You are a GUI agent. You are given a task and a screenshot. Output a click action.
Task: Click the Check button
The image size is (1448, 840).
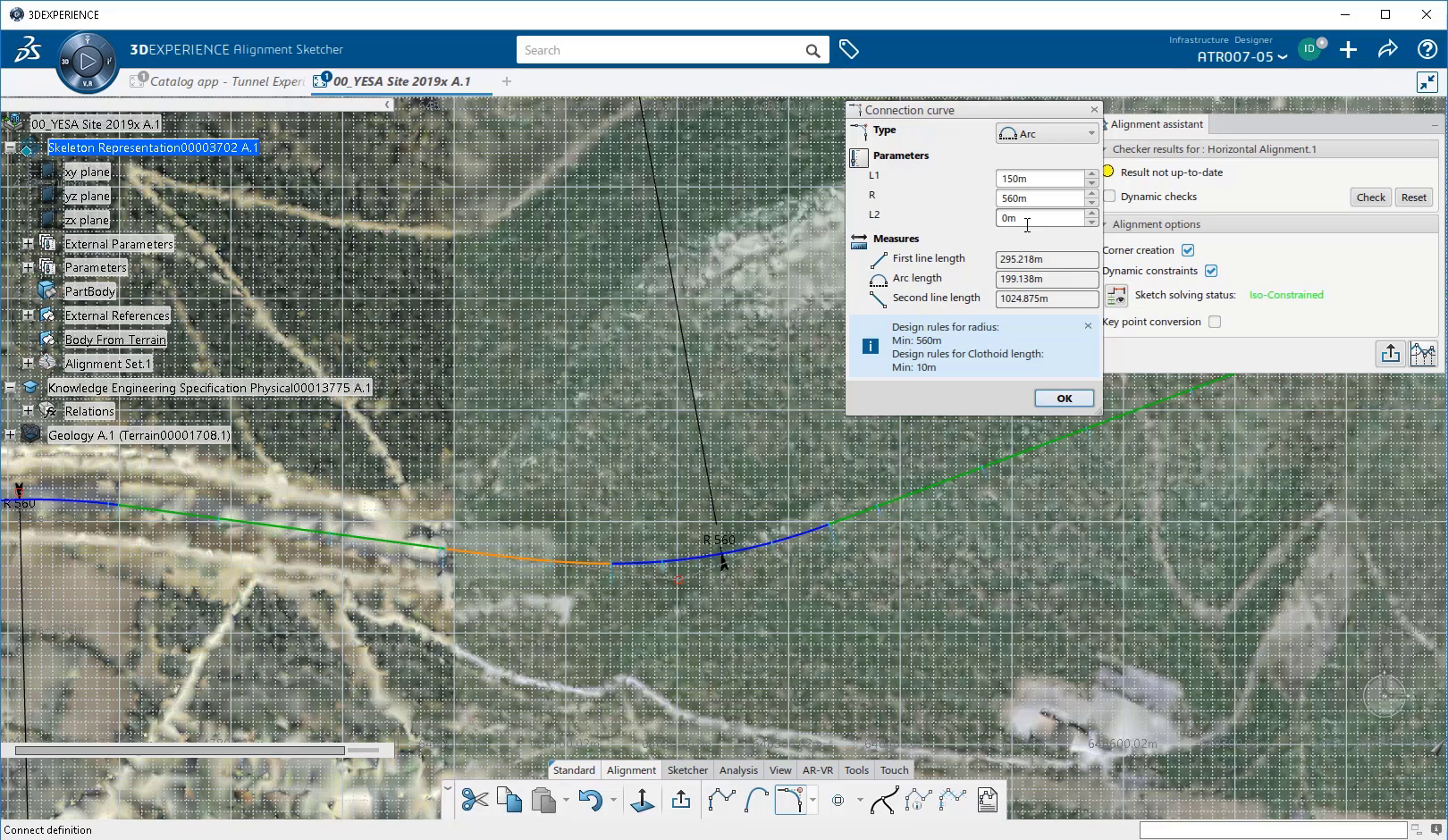(1370, 197)
